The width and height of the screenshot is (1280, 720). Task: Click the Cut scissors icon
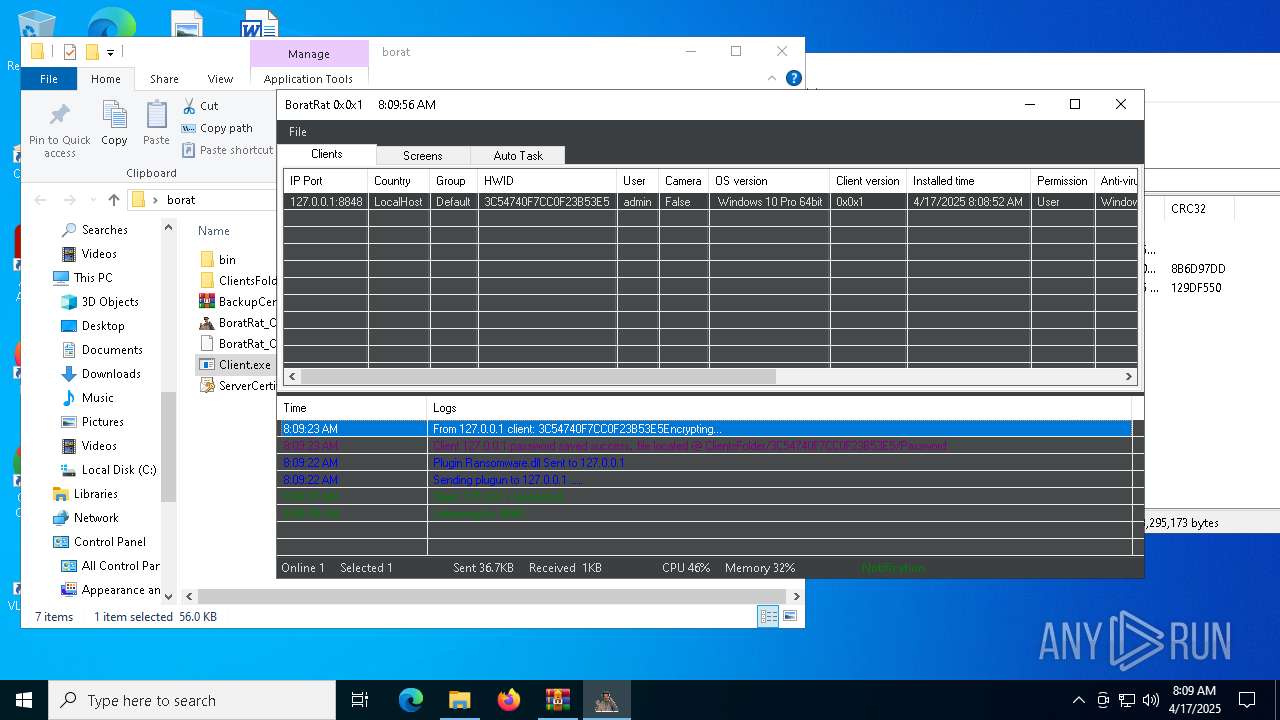[x=189, y=106]
